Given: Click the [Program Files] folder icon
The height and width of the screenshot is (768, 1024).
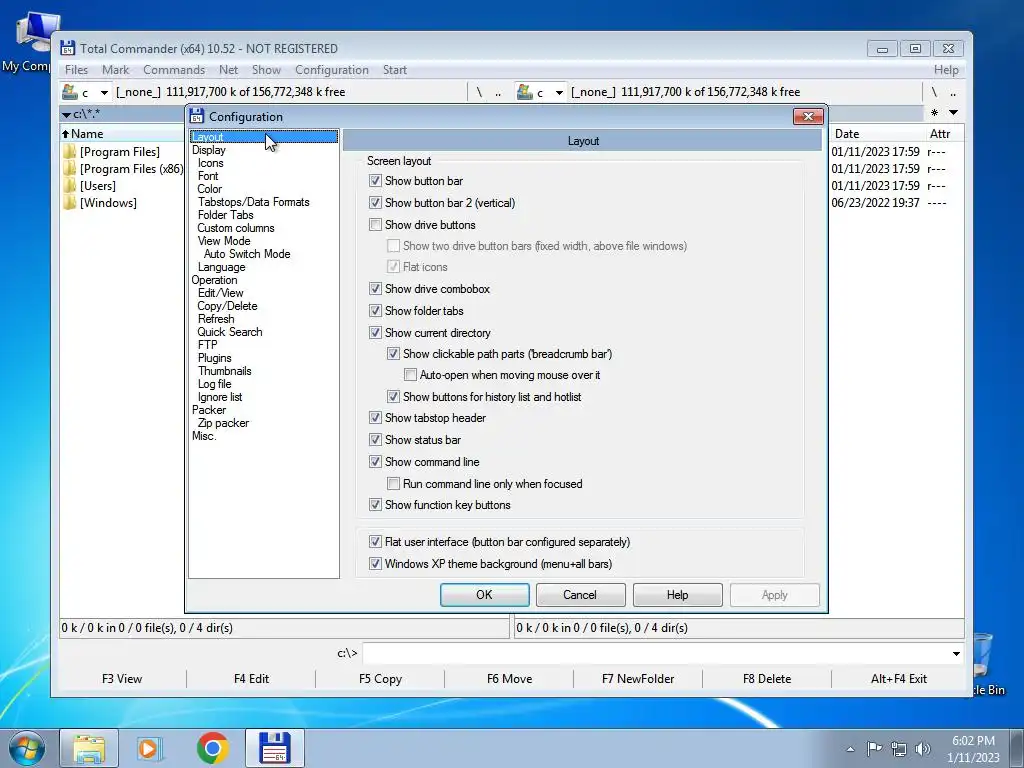Looking at the screenshot, I should point(70,152).
